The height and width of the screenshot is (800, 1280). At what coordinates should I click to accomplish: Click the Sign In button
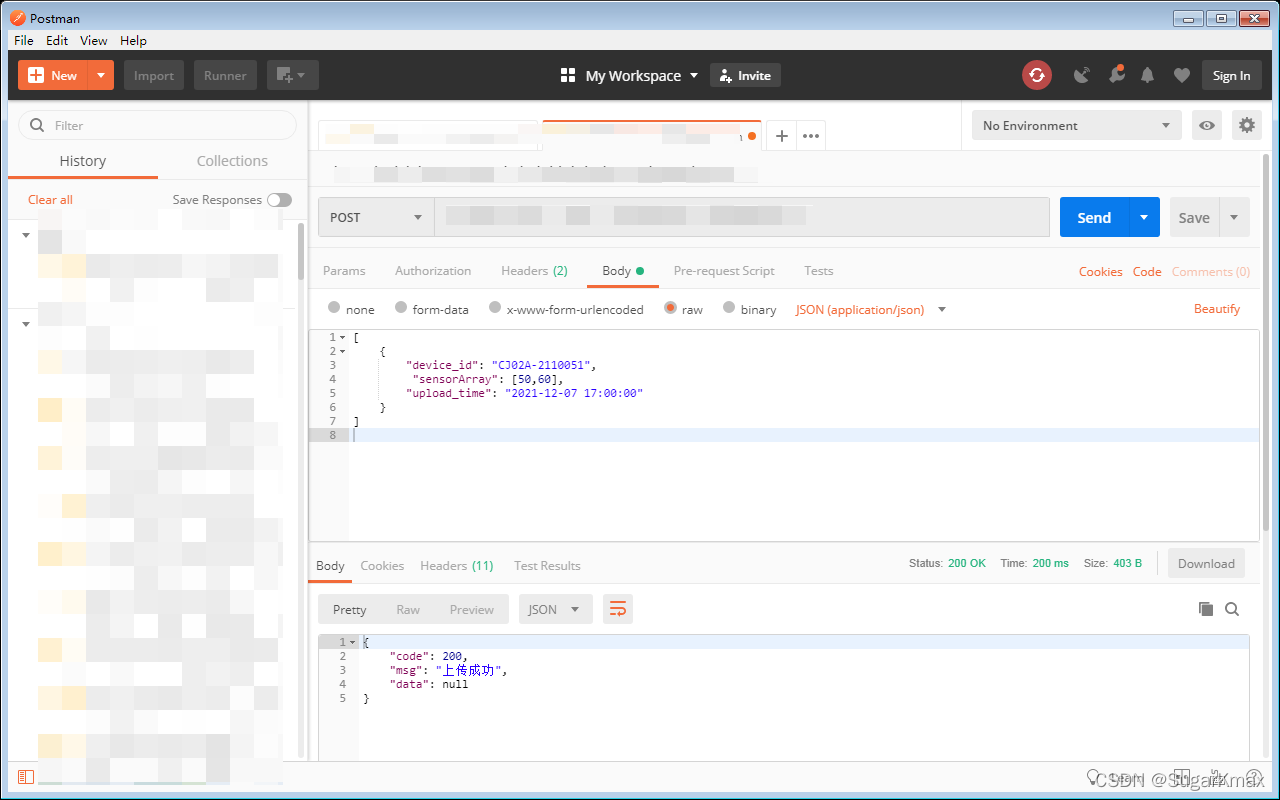[1231, 75]
